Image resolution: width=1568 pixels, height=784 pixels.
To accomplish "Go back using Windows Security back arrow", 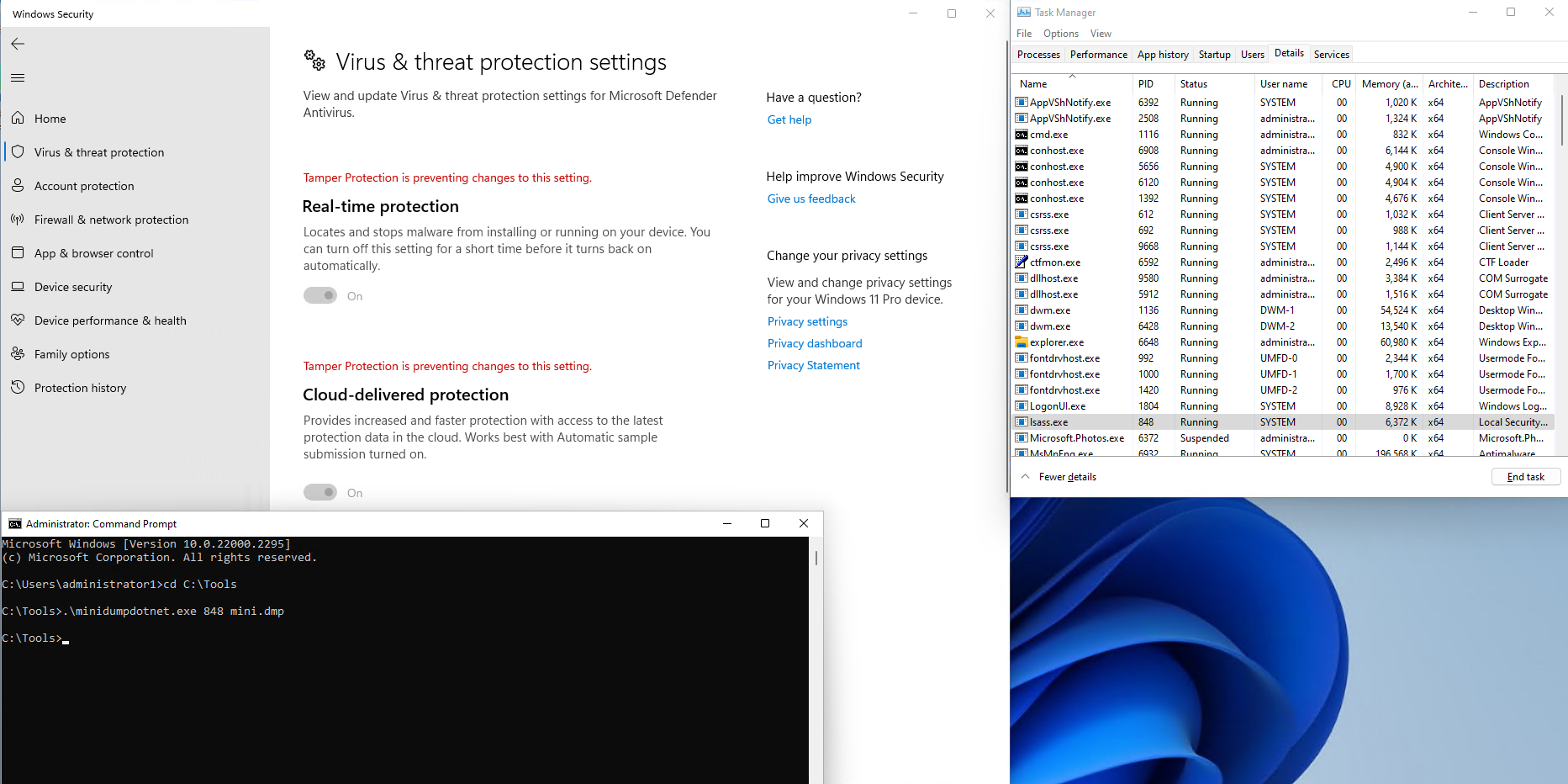I will pos(18,44).
